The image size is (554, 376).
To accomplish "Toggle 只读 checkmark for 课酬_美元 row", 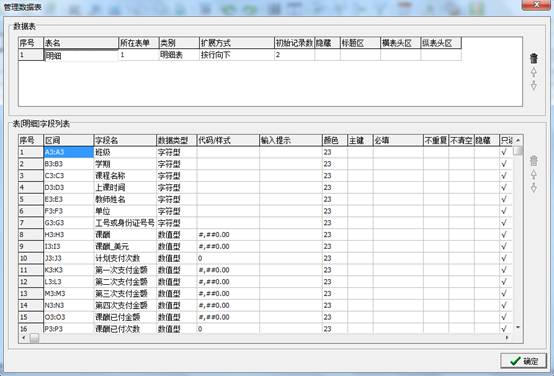I will click(505, 246).
